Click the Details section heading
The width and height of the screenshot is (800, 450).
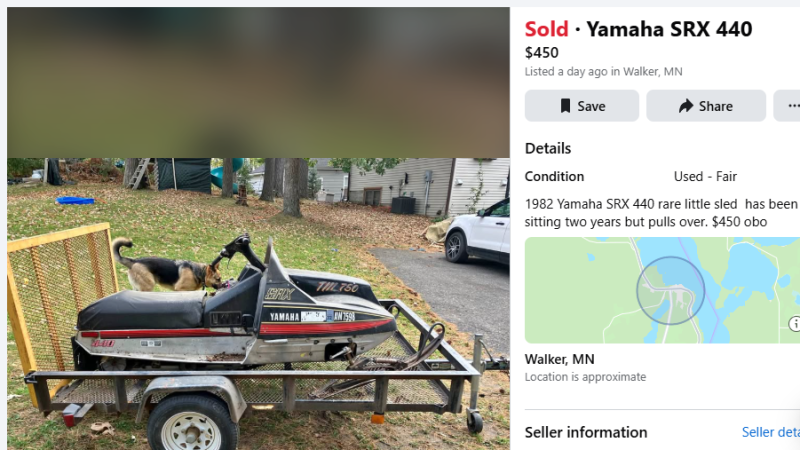tap(548, 148)
